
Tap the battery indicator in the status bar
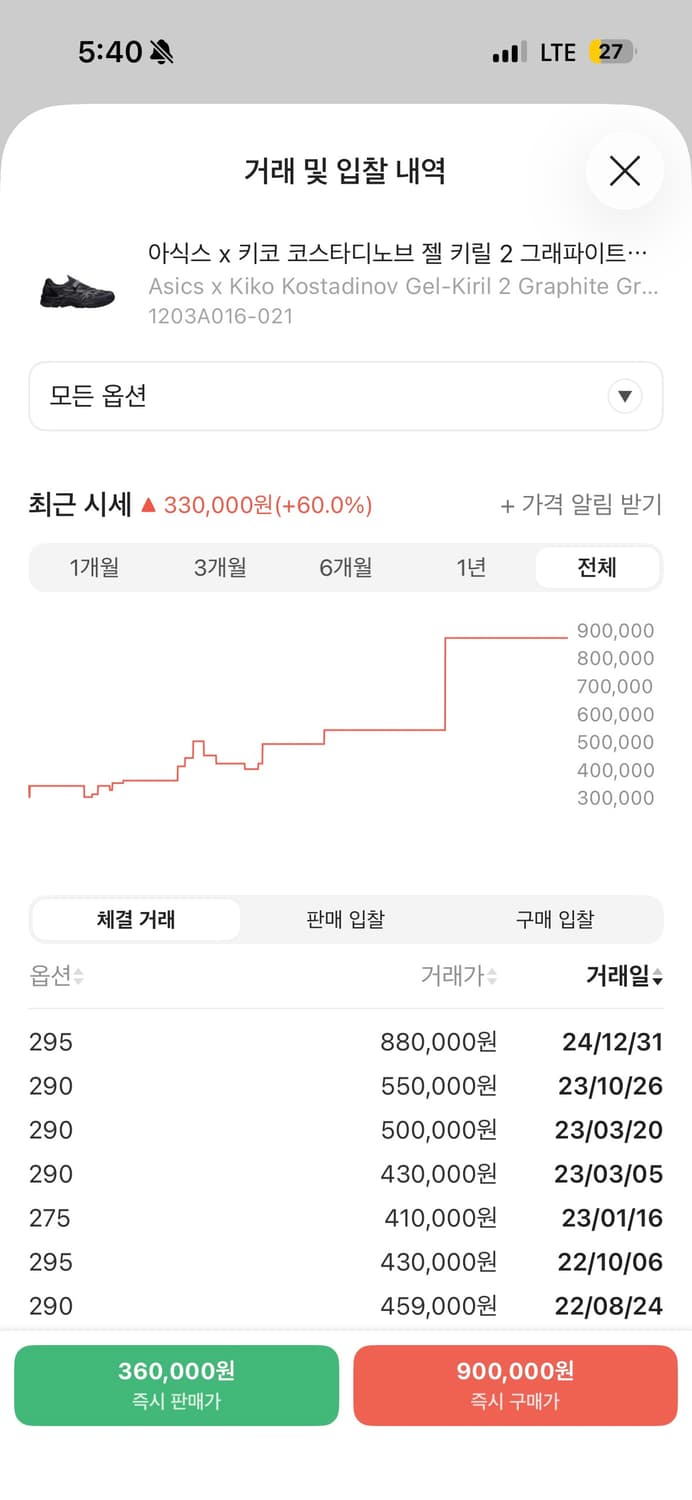[x=612, y=51]
